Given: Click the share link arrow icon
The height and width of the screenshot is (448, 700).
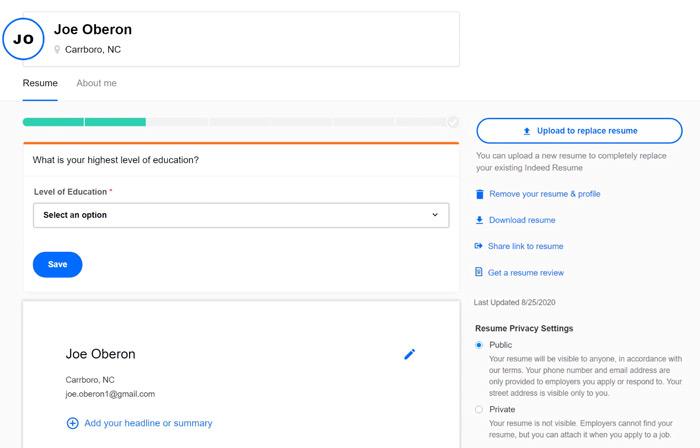Looking at the screenshot, I should (x=479, y=246).
